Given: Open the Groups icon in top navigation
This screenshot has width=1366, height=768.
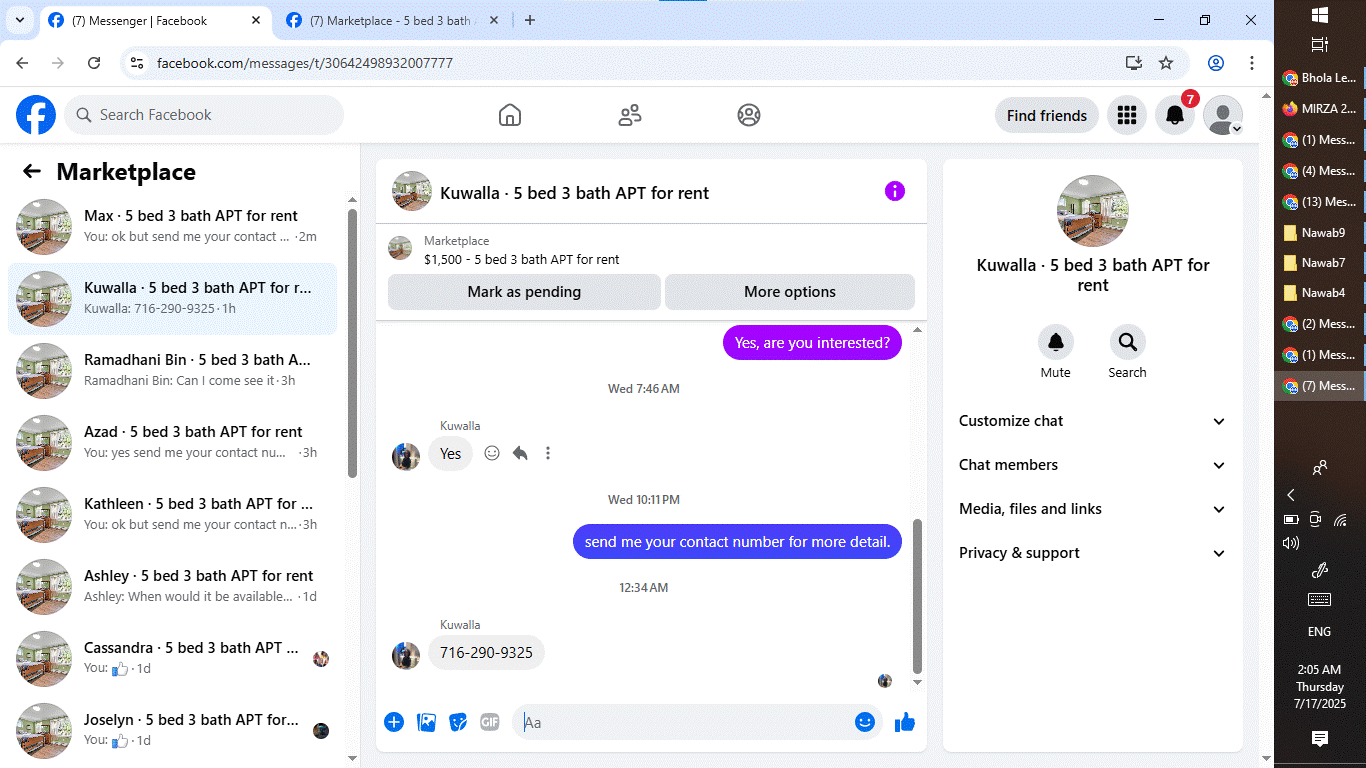Looking at the screenshot, I should coord(749,115).
